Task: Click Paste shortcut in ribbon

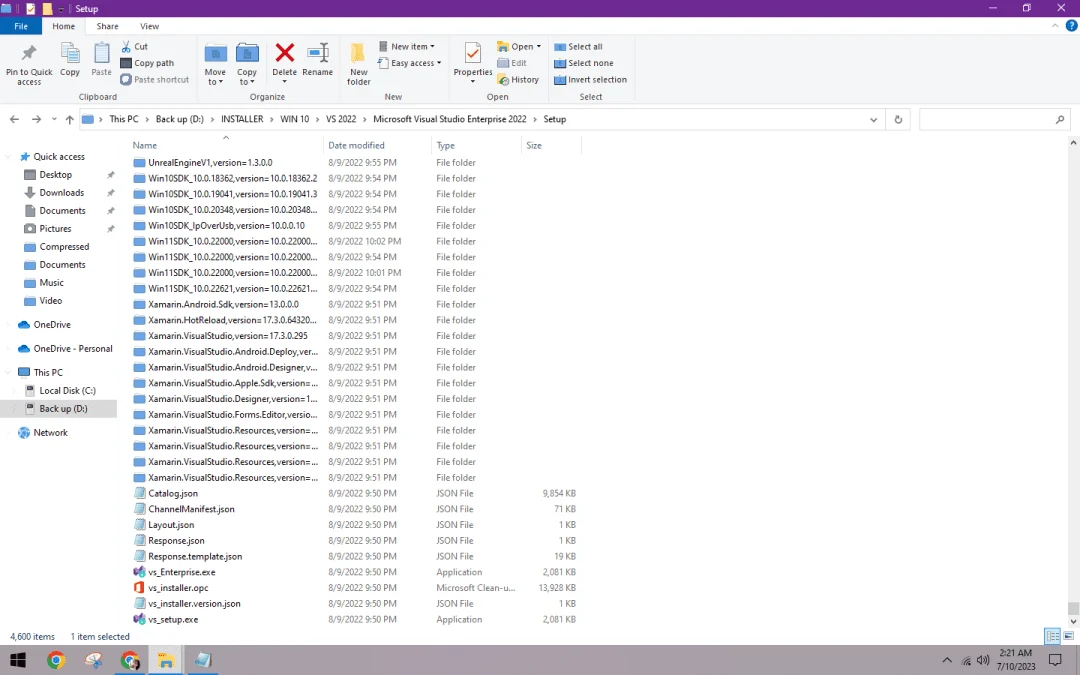Action: pyautogui.click(x=154, y=79)
